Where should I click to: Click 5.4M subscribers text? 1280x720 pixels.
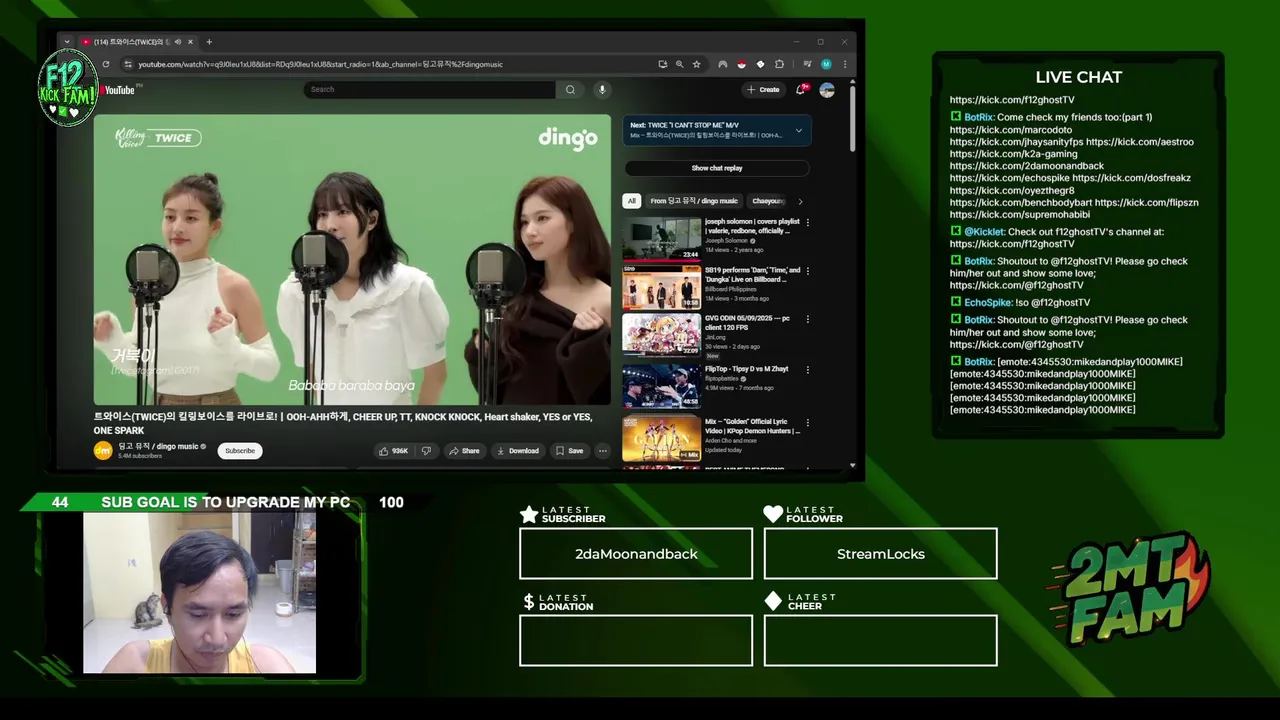(140, 456)
